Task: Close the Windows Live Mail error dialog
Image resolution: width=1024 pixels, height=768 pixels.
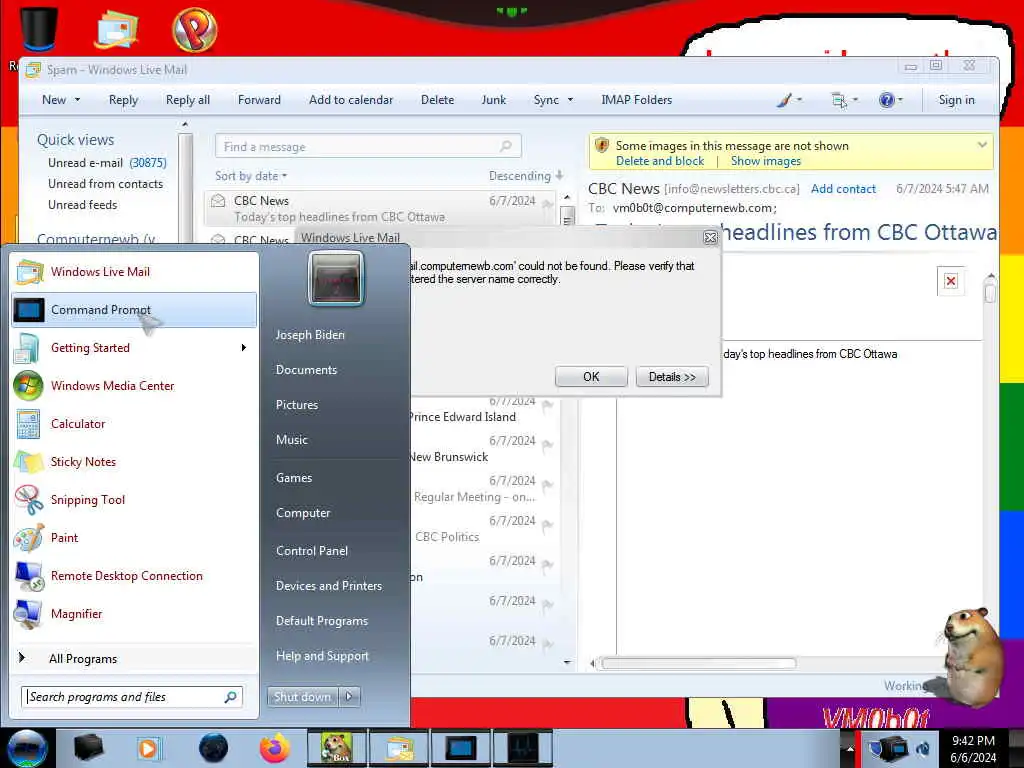Action: (711, 238)
